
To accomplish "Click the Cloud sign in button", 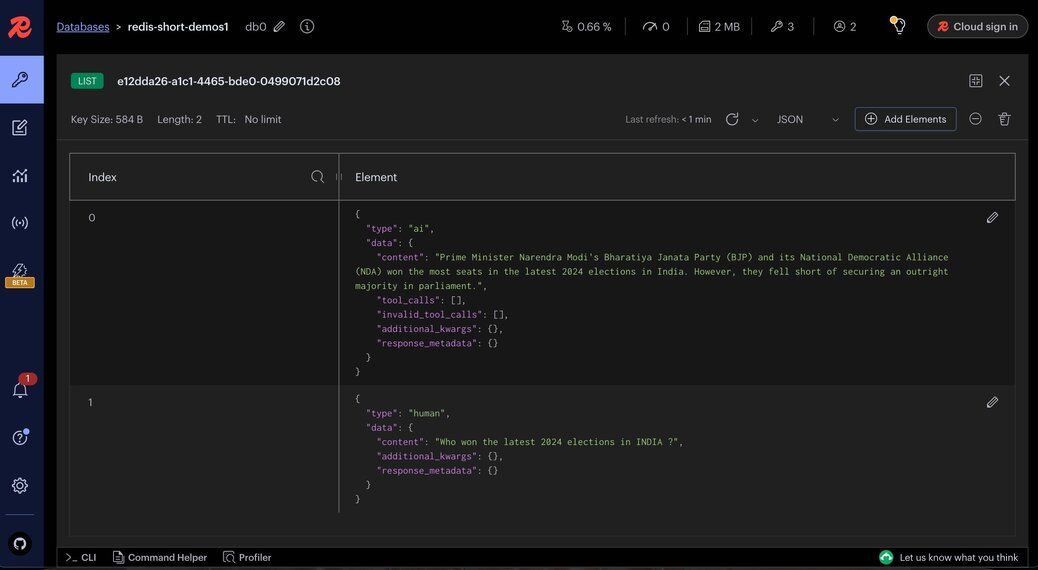I will pos(977,27).
